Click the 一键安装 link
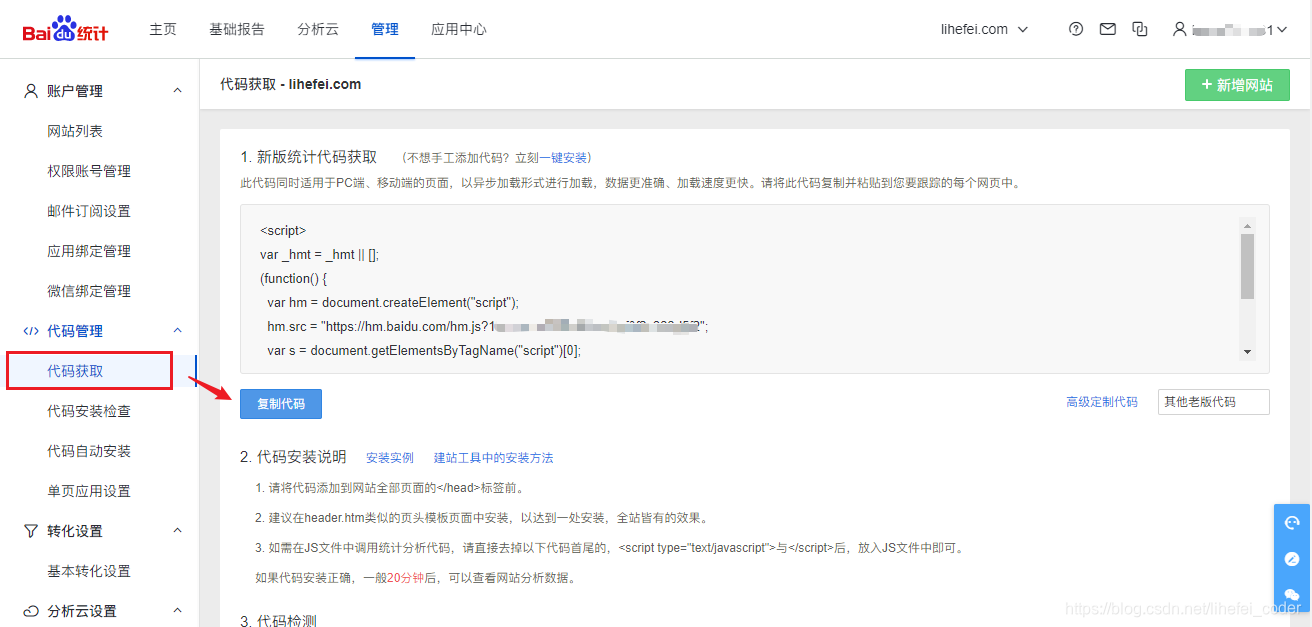The width and height of the screenshot is (1312, 627). click(564, 158)
